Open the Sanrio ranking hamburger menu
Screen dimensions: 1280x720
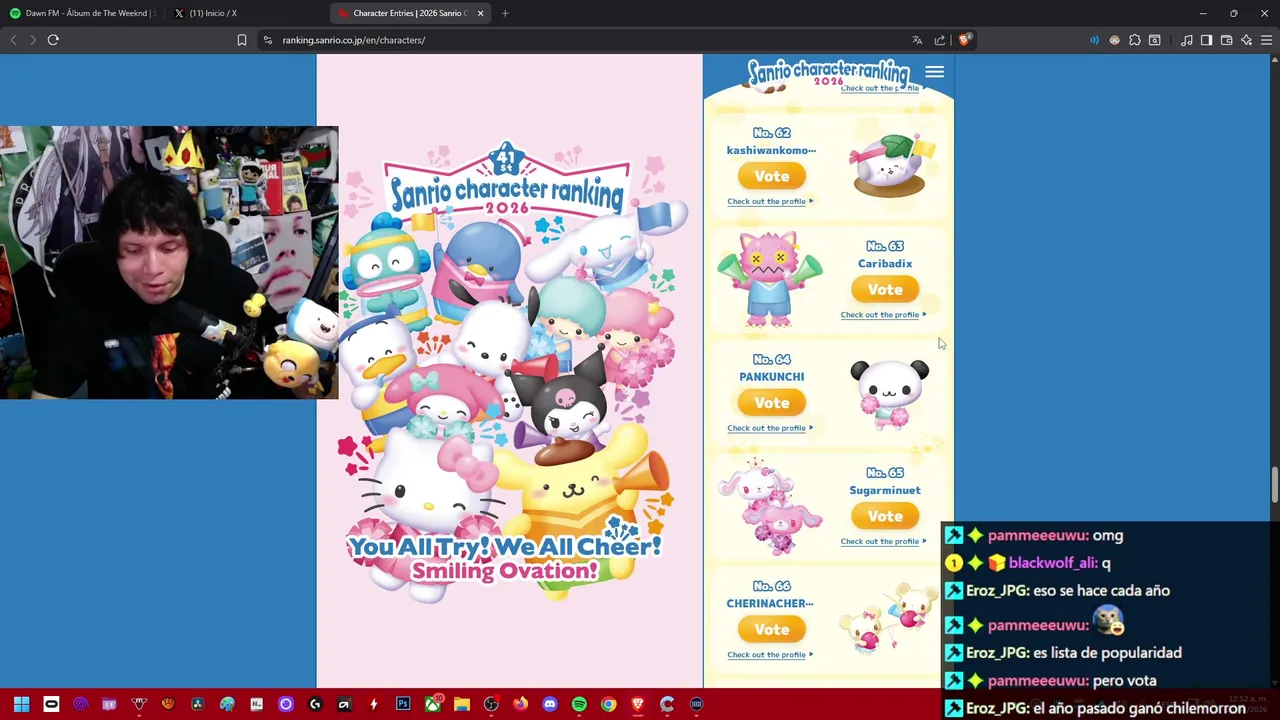pyautogui.click(x=934, y=72)
